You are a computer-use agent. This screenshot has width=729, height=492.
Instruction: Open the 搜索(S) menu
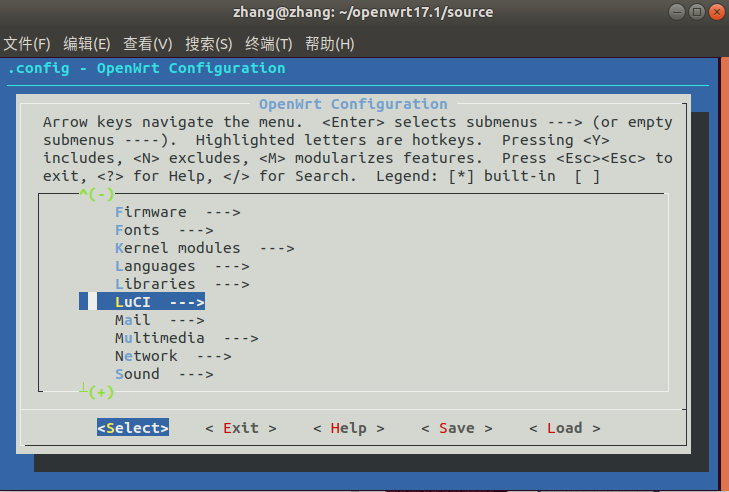[x=208, y=44]
